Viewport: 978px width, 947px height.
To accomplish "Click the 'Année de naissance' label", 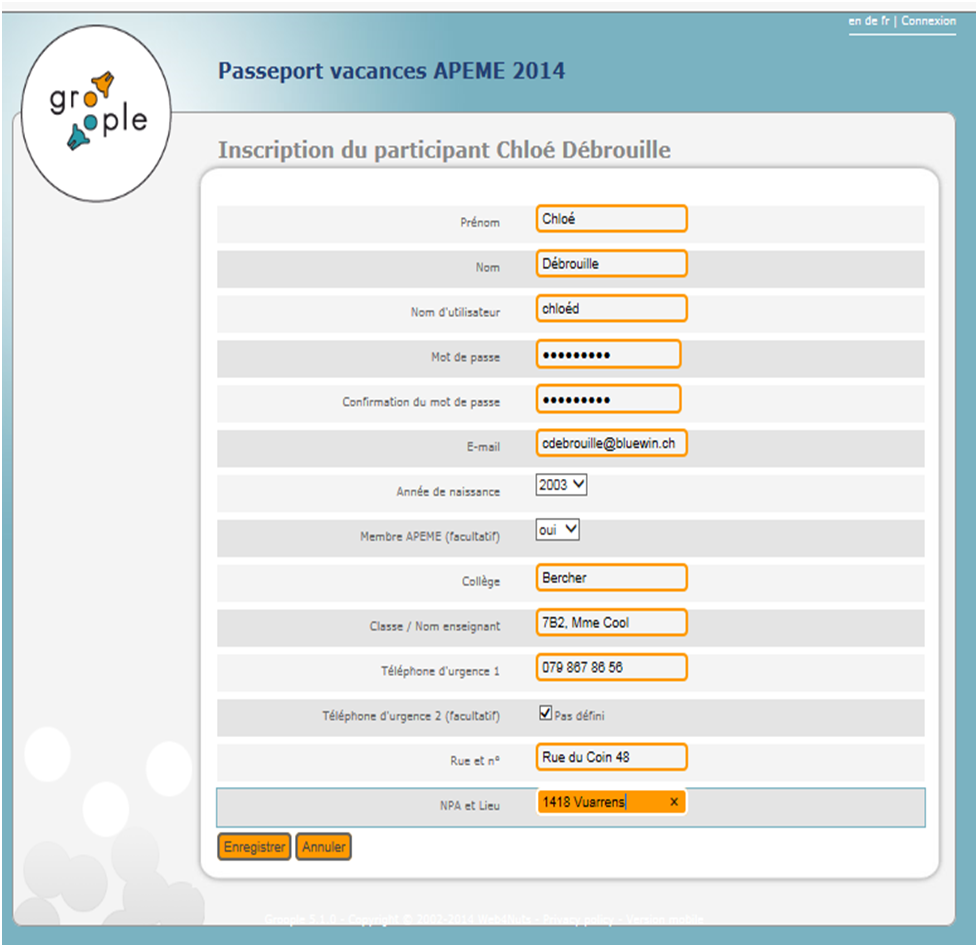I will tap(448, 492).
